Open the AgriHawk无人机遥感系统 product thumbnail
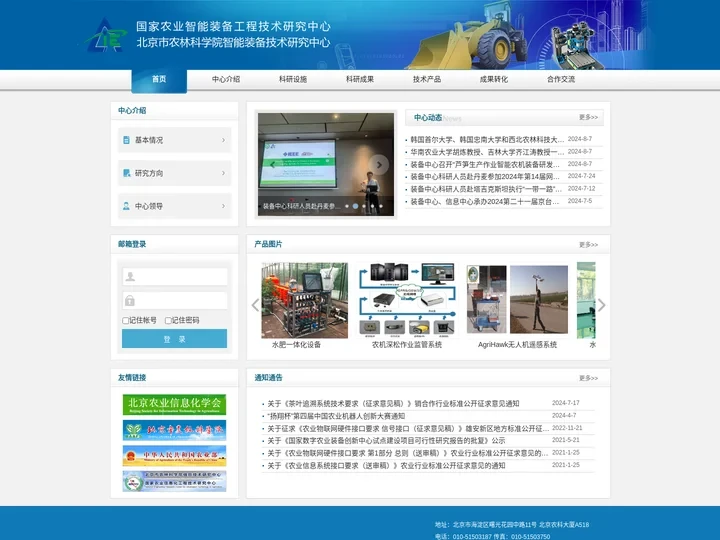This screenshot has width=720, height=540. (x=518, y=299)
